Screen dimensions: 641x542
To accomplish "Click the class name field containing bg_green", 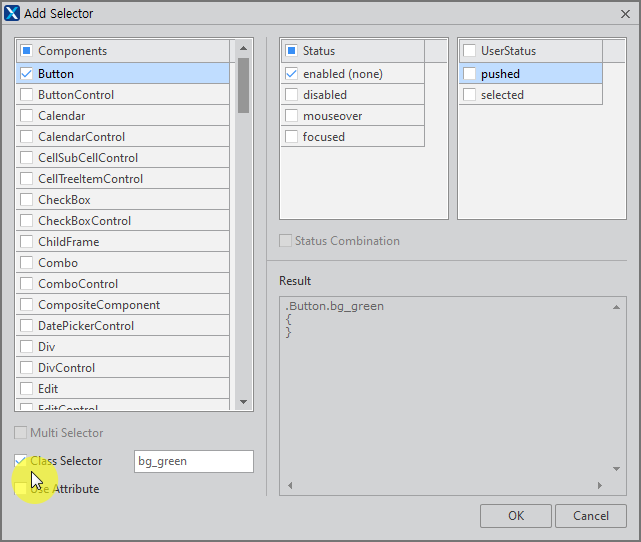I will click(193, 461).
